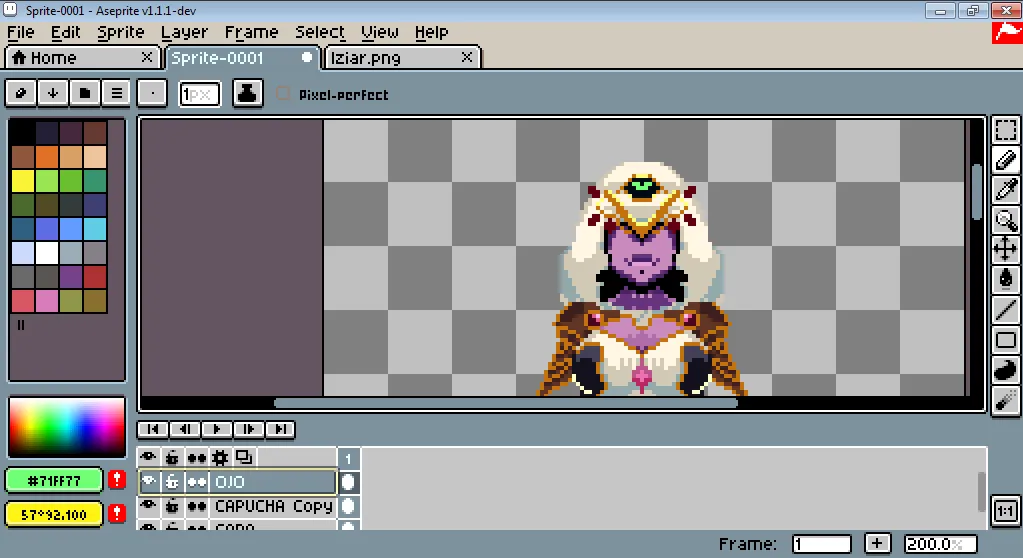Select the Contour tool
Viewport: 1023px width, 558px height.
[1005, 369]
